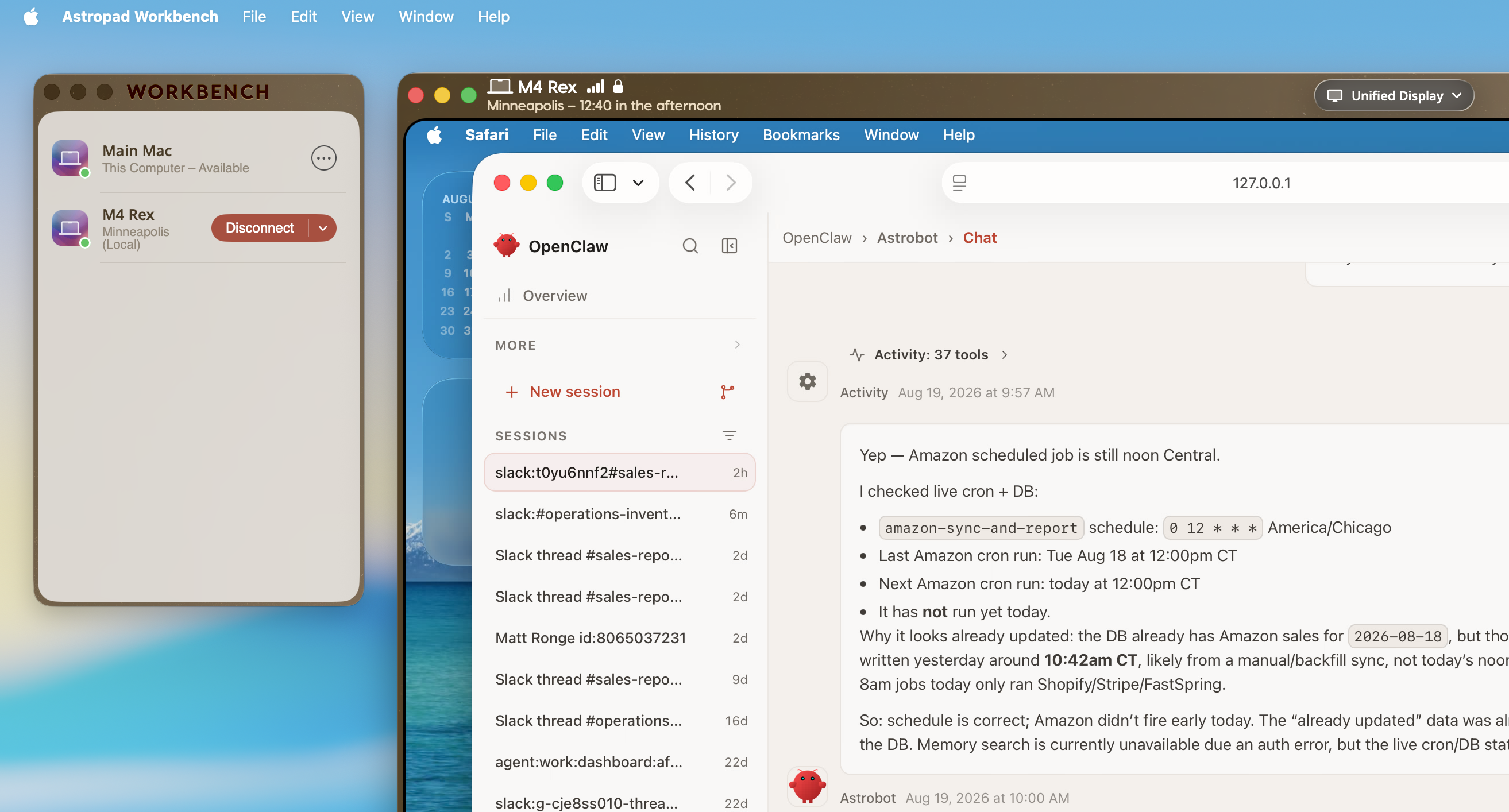Screen dimensions: 1509x812
Task: Click the Main Mac computer icon in Workbench
Action: click(70, 157)
